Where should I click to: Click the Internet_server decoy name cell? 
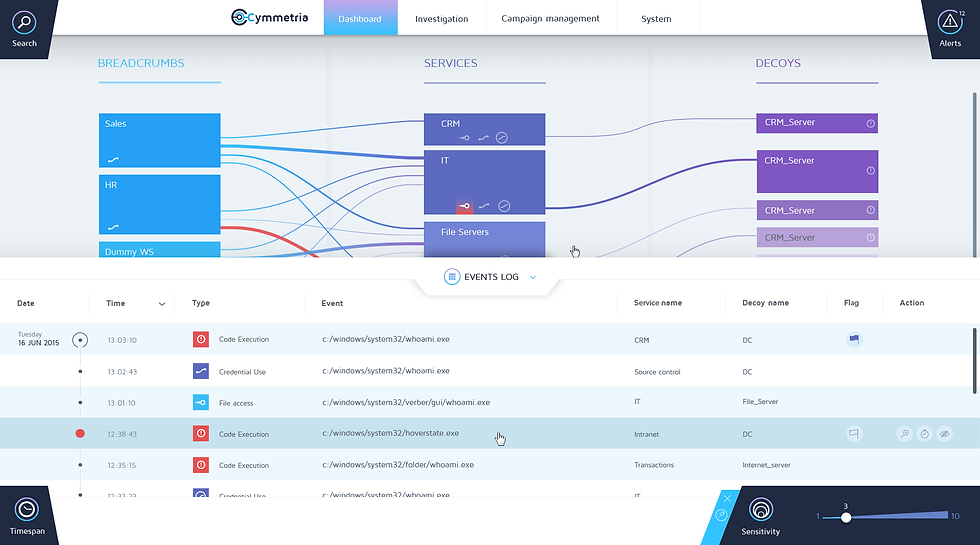pos(766,465)
